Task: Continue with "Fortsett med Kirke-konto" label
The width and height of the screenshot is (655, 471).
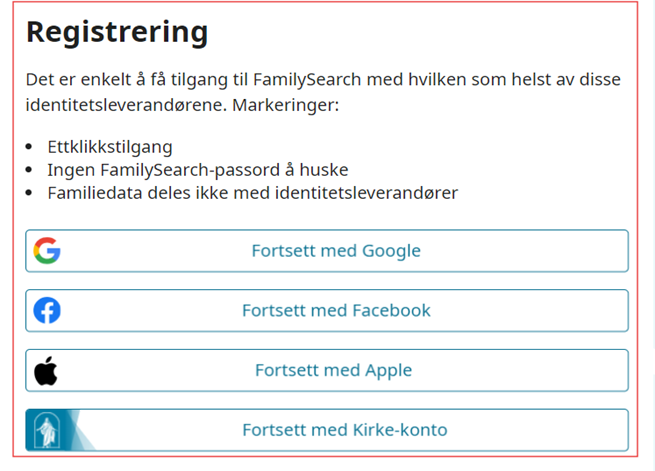Action: (x=344, y=430)
